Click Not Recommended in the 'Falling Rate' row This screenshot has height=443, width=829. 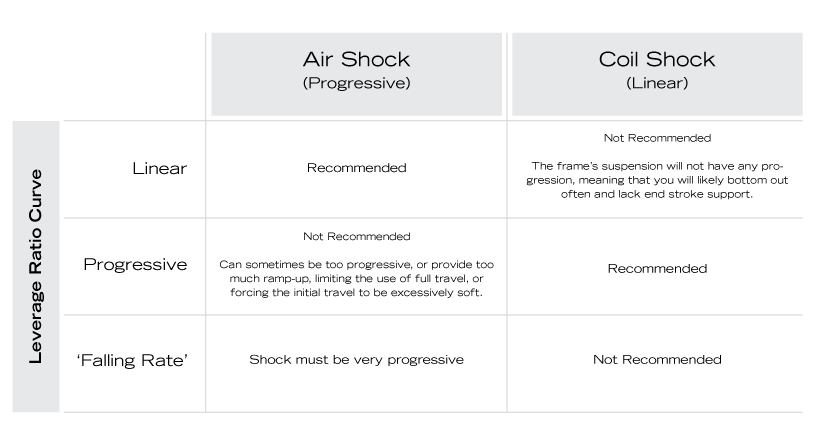(x=656, y=359)
